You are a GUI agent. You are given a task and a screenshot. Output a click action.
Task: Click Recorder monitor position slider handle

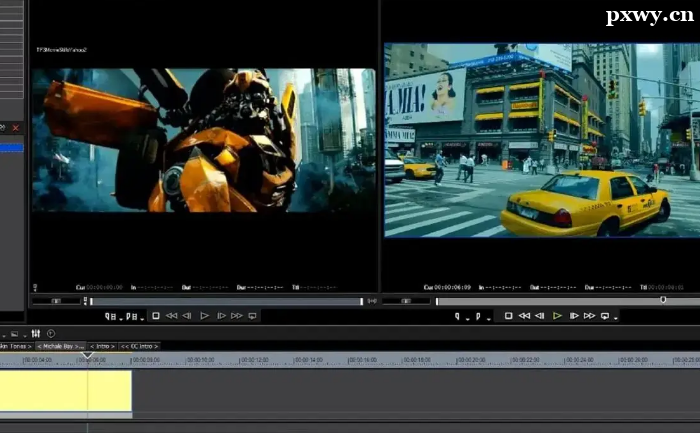pyautogui.click(x=663, y=300)
